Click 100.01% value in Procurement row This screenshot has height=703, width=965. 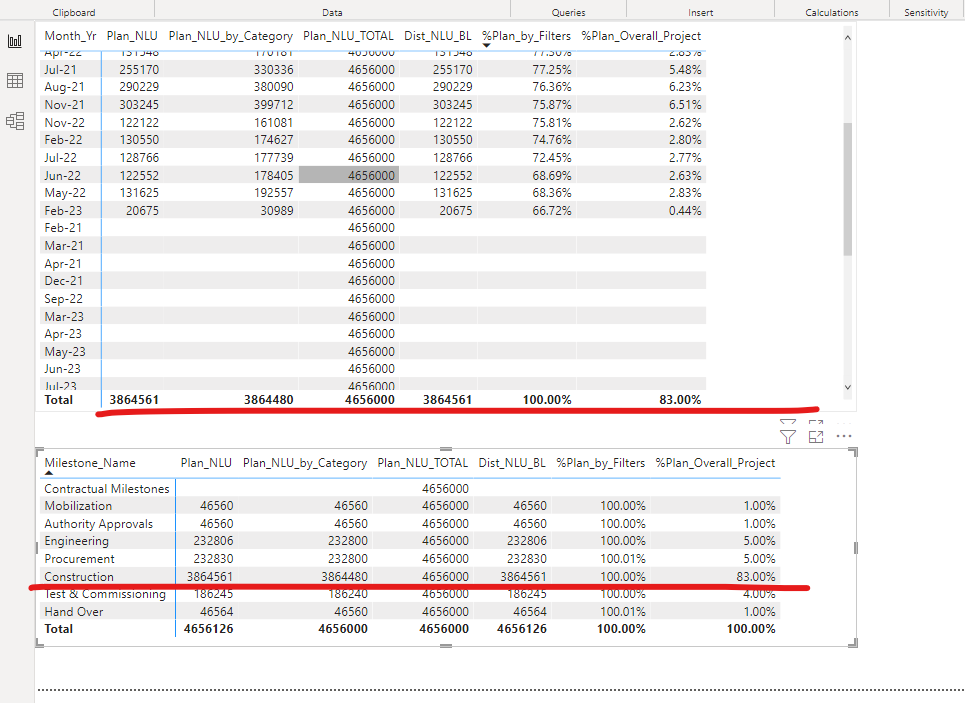click(x=623, y=559)
